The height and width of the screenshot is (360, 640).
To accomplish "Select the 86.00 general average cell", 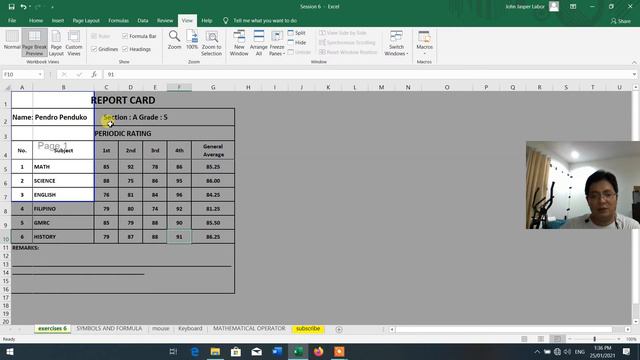I will [213, 181].
